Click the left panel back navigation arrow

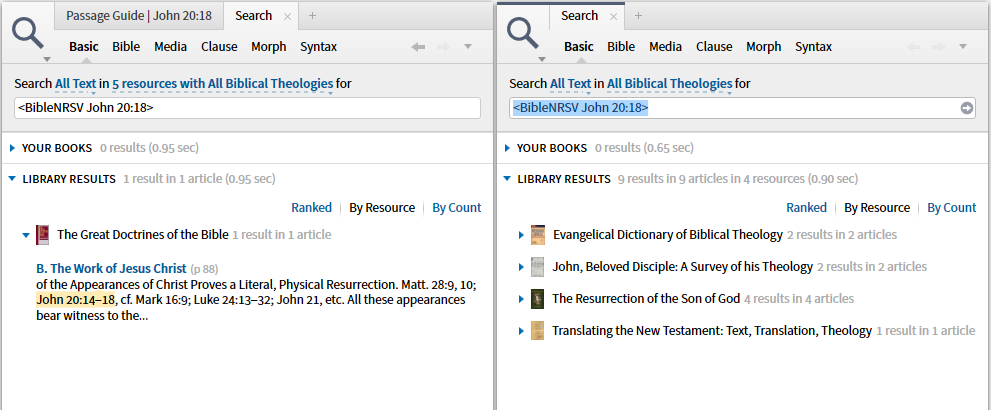click(418, 47)
